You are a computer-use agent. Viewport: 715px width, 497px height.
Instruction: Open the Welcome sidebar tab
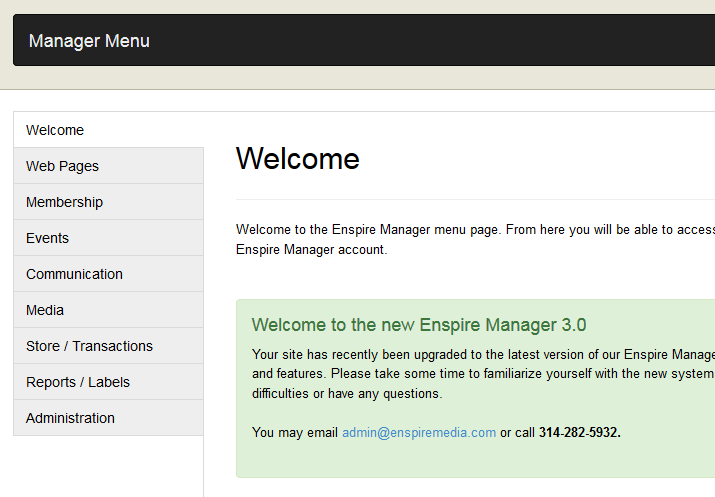(109, 130)
